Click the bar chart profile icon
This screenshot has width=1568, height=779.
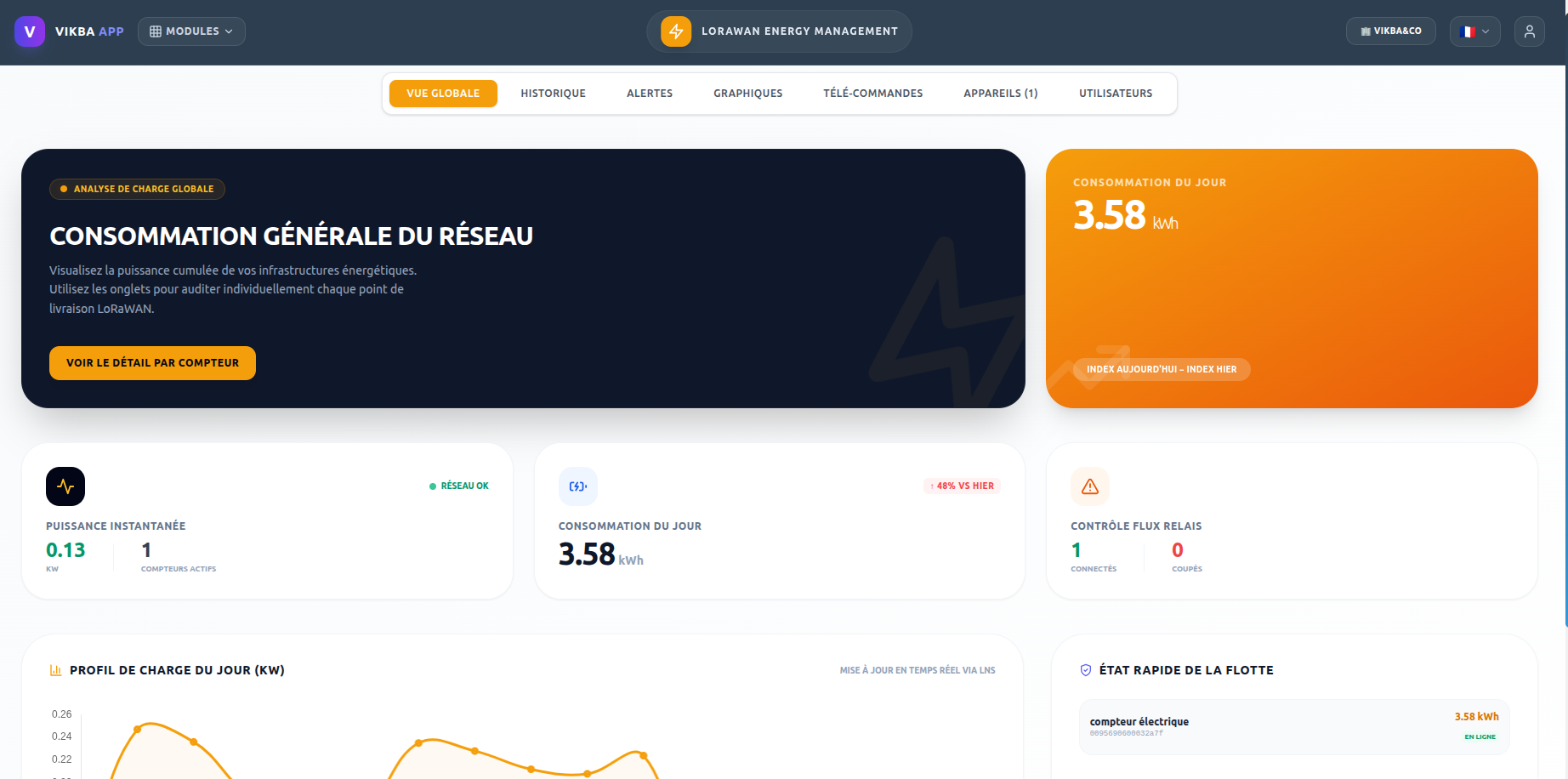coord(56,670)
